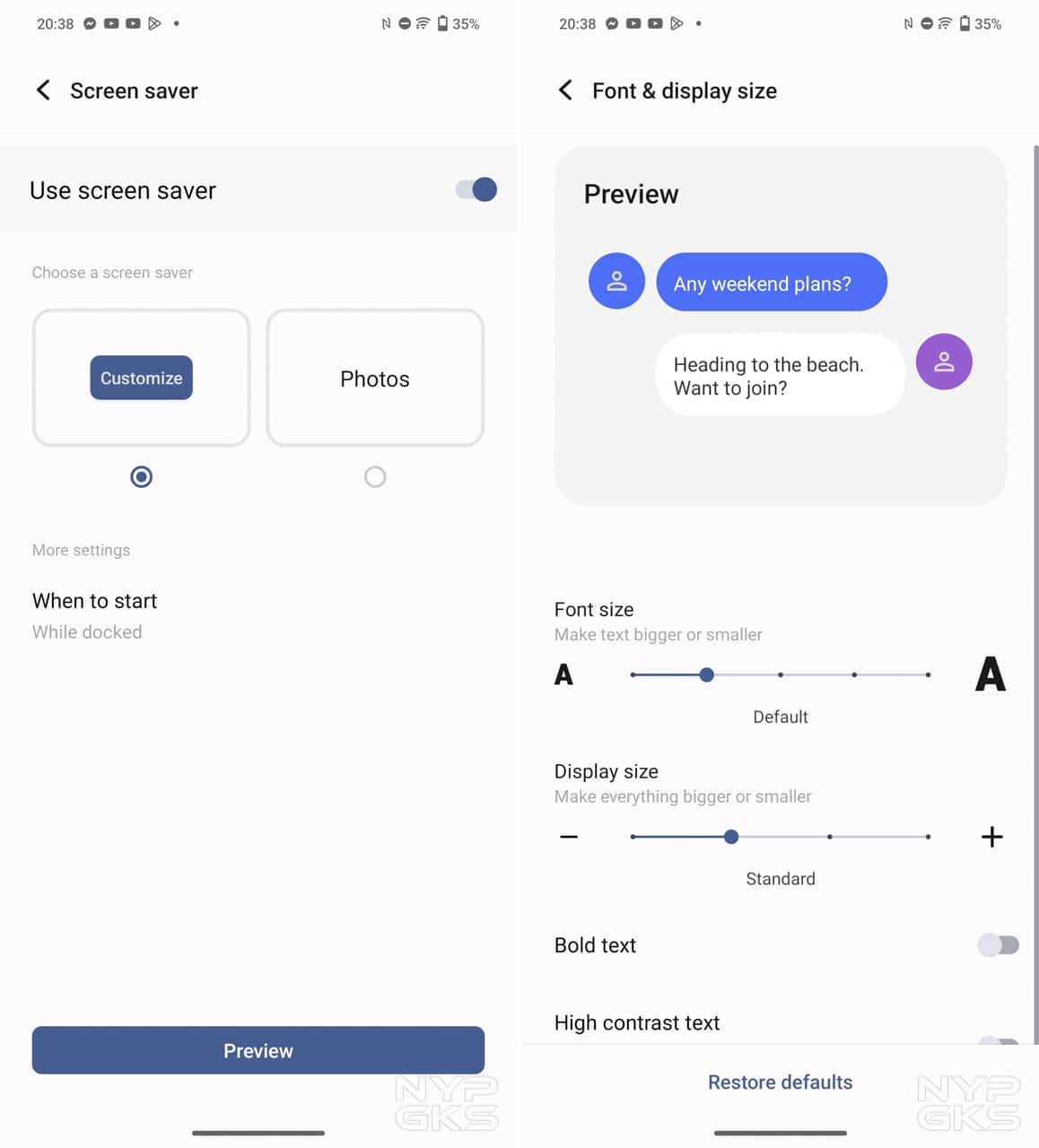Click the Display size slider handle

[x=731, y=837]
